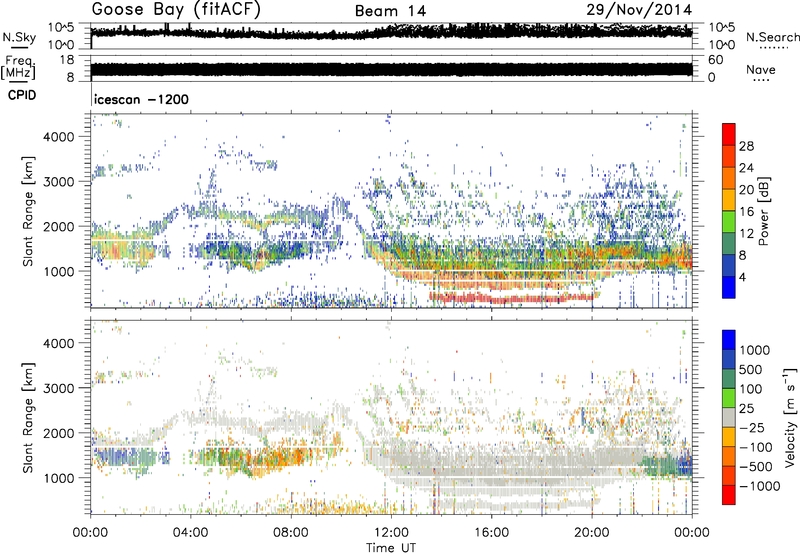Image resolution: width=800 pixels, height=554 pixels.
Task: Click the 'icescan -1200' CPID text
Action: tap(141, 99)
